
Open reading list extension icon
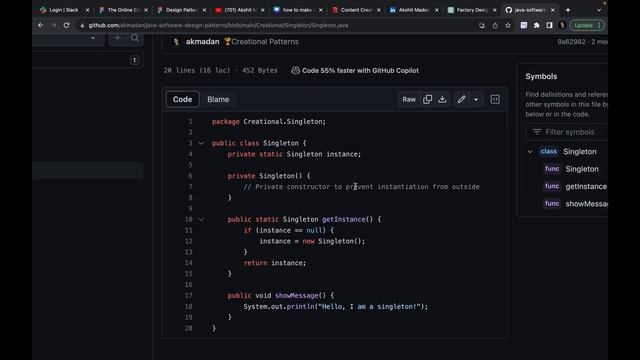coord(524,25)
